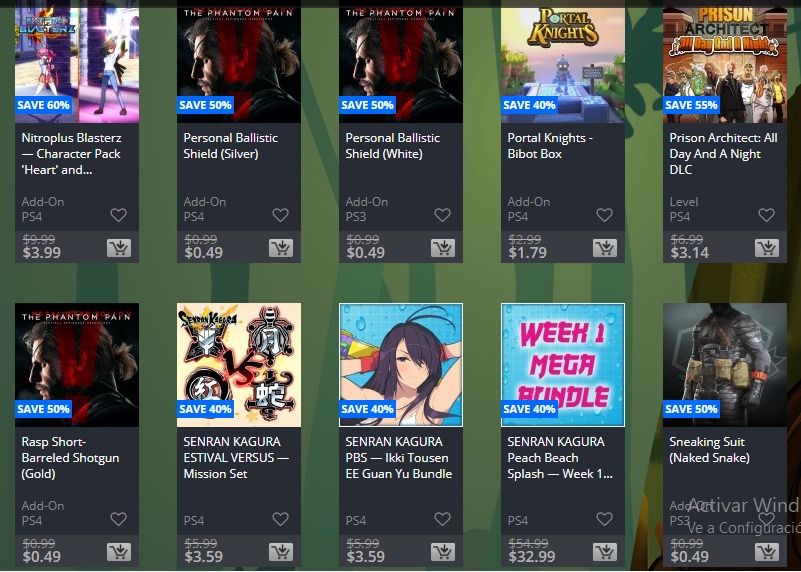Toggle heart on Prison Architect All Day DLC

pyautogui.click(x=766, y=215)
